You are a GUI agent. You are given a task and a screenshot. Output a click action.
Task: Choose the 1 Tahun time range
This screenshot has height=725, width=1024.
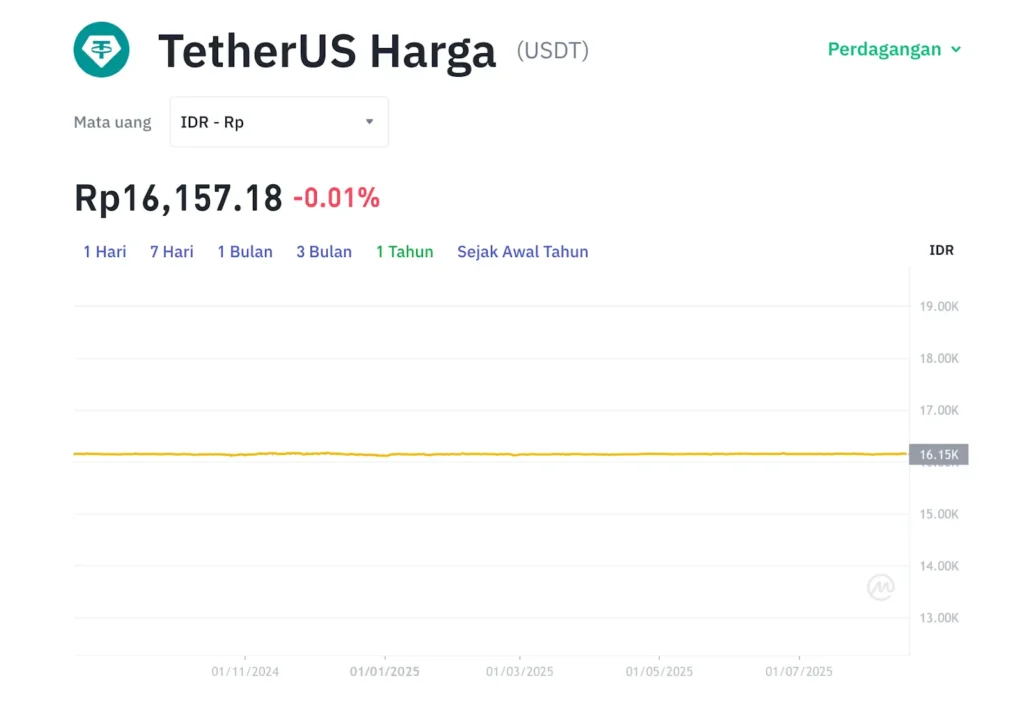pyautogui.click(x=405, y=251)
